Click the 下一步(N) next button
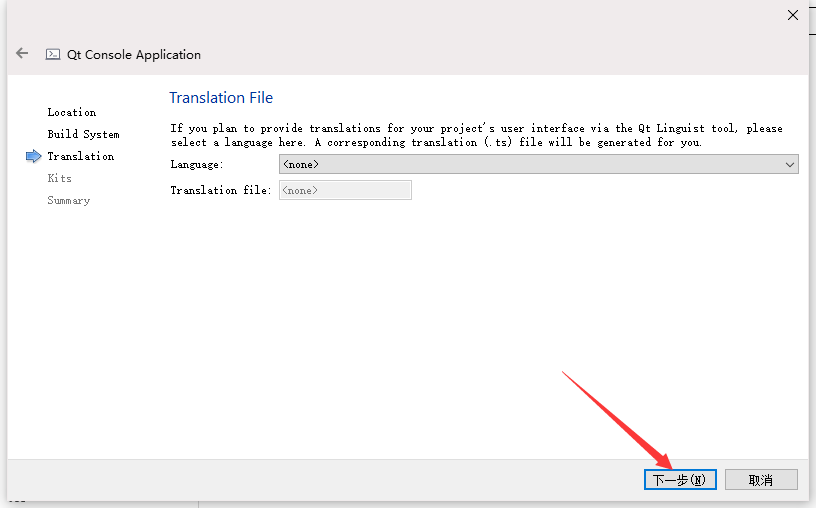The image size is (816, 508). [x=680, y=479]
